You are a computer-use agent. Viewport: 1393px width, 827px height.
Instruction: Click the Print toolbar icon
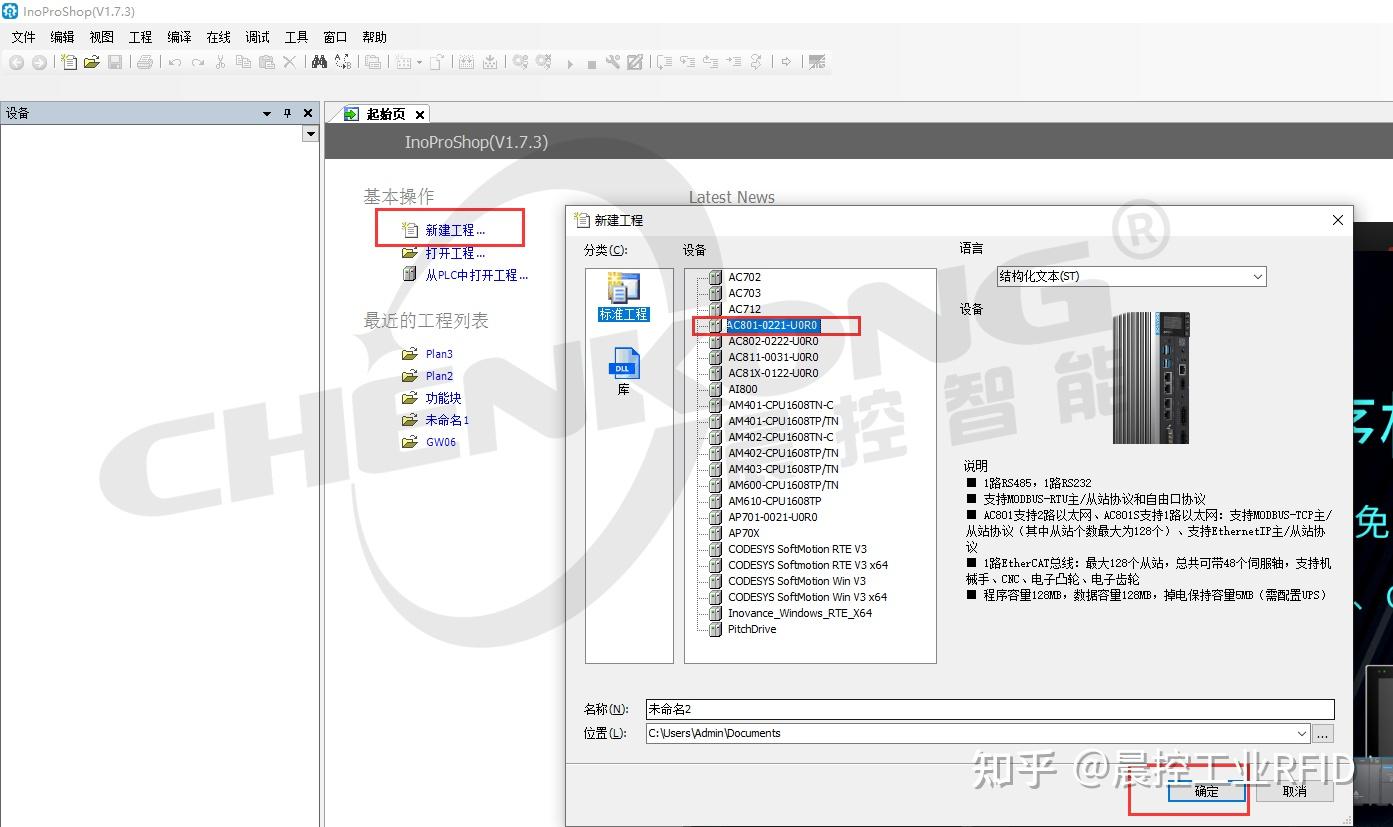coord(146,62)
